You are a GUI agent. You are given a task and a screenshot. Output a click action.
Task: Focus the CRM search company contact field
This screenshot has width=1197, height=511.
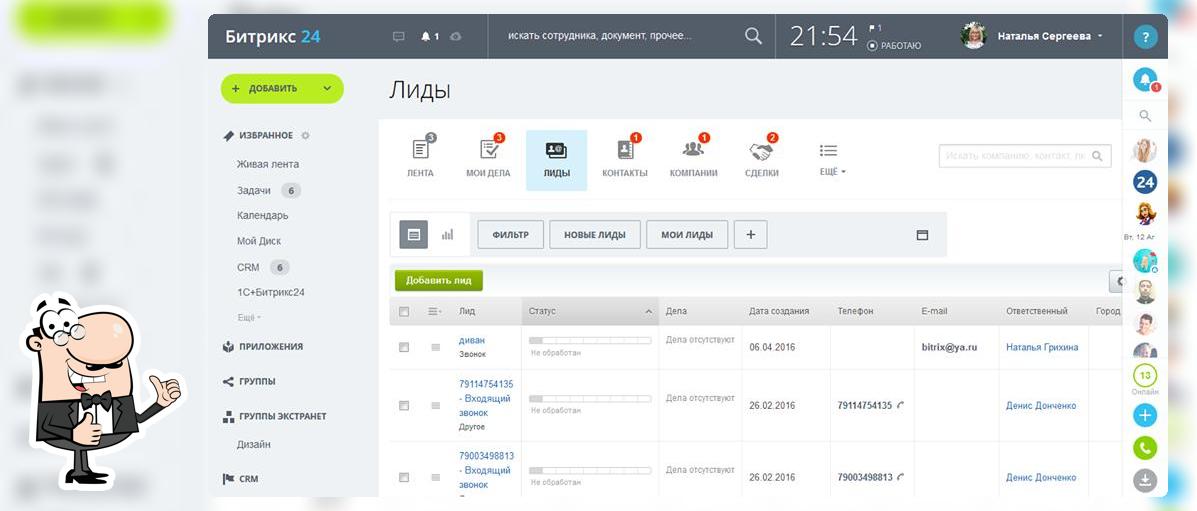[1024, 156]
